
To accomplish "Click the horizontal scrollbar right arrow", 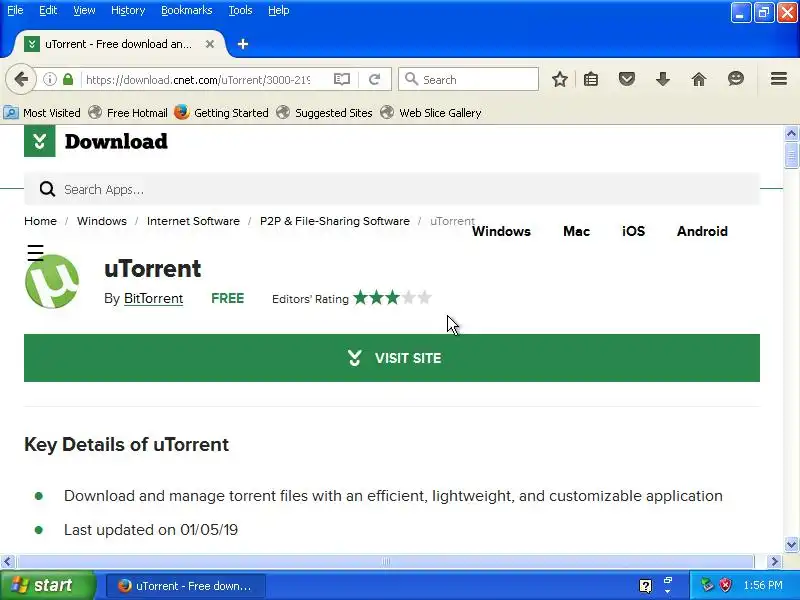I will pos(774,561).
